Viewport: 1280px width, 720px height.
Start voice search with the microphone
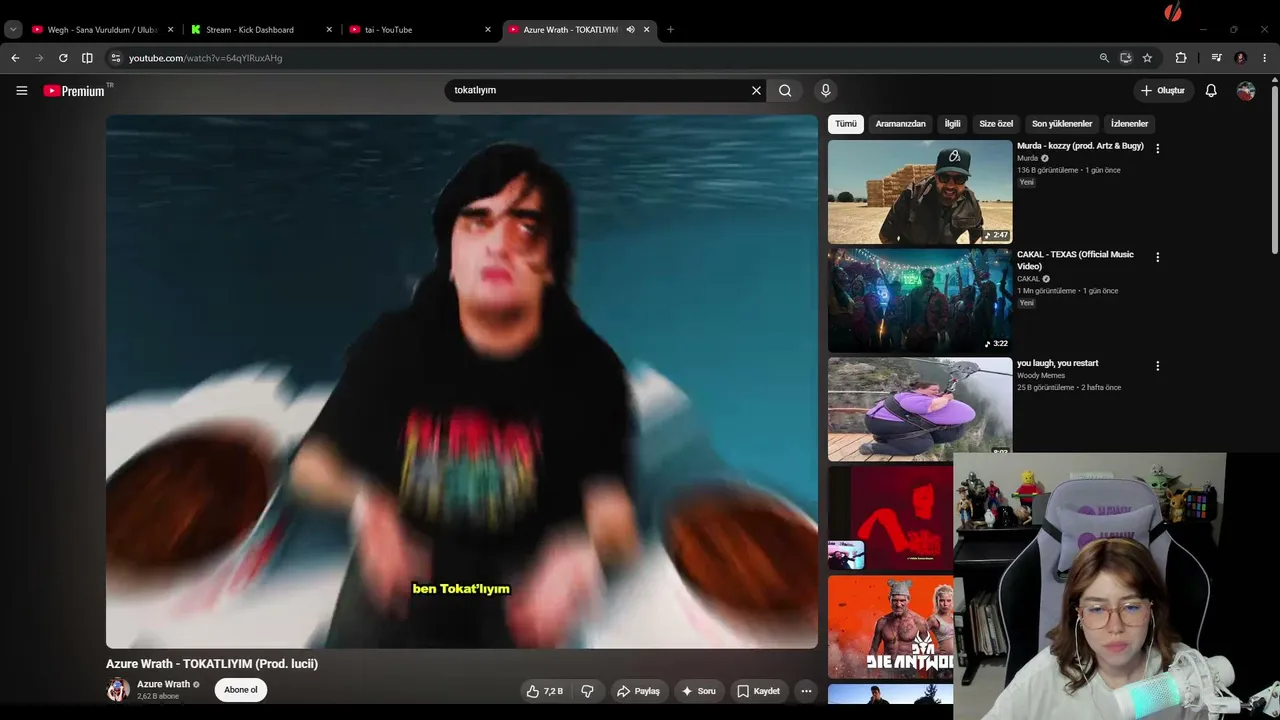pyautogui.click(x=825, y=90)
